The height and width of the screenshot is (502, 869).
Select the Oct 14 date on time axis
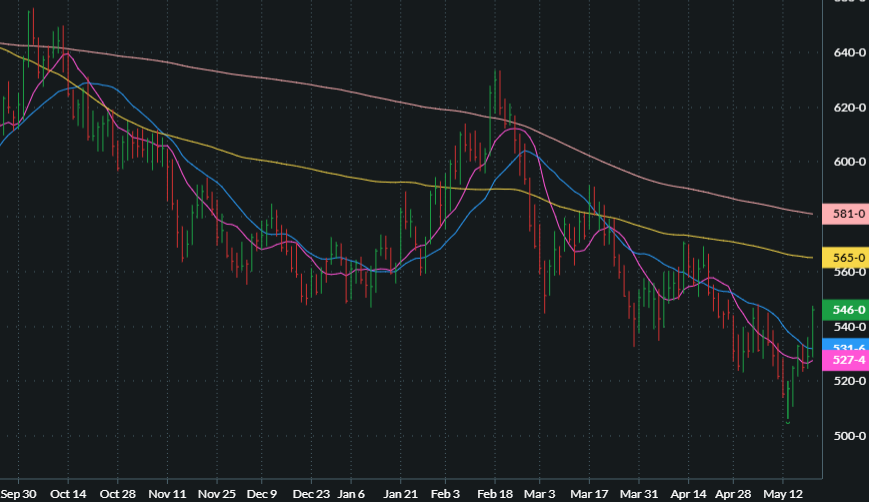click(68, 493)
